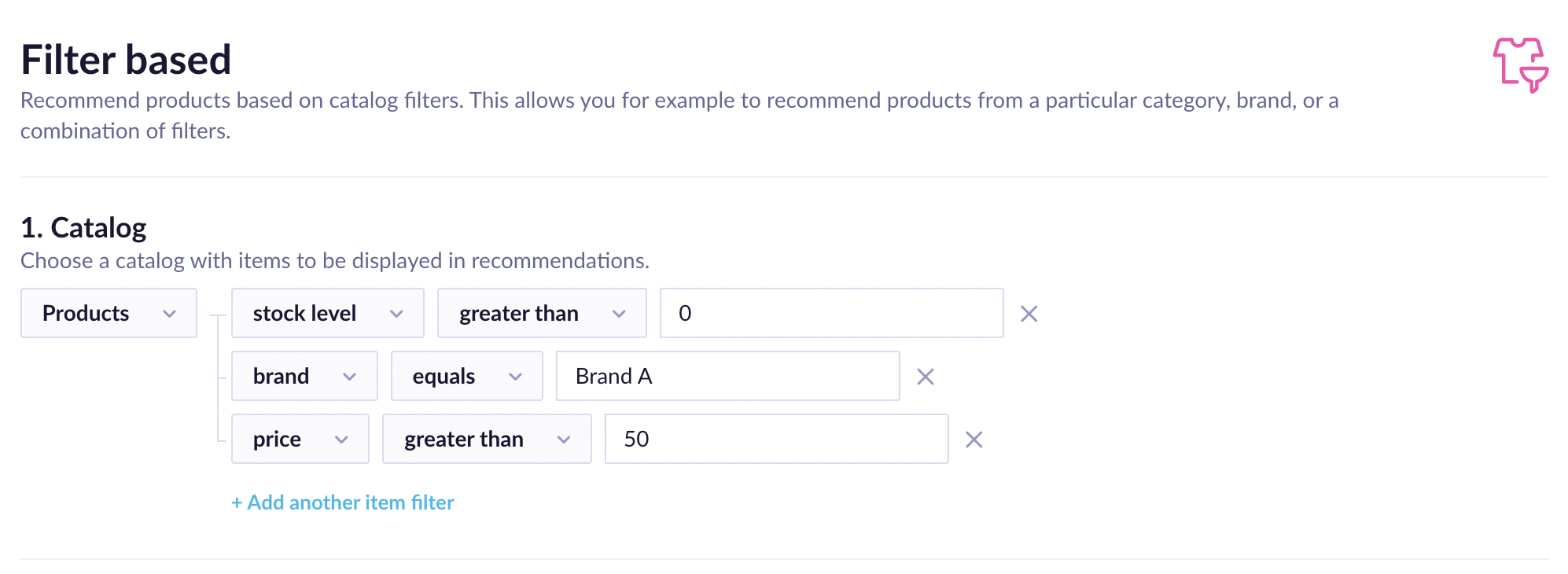1568x574 pixels.
Task: Click the stock level value field
Action: point(831,313)
